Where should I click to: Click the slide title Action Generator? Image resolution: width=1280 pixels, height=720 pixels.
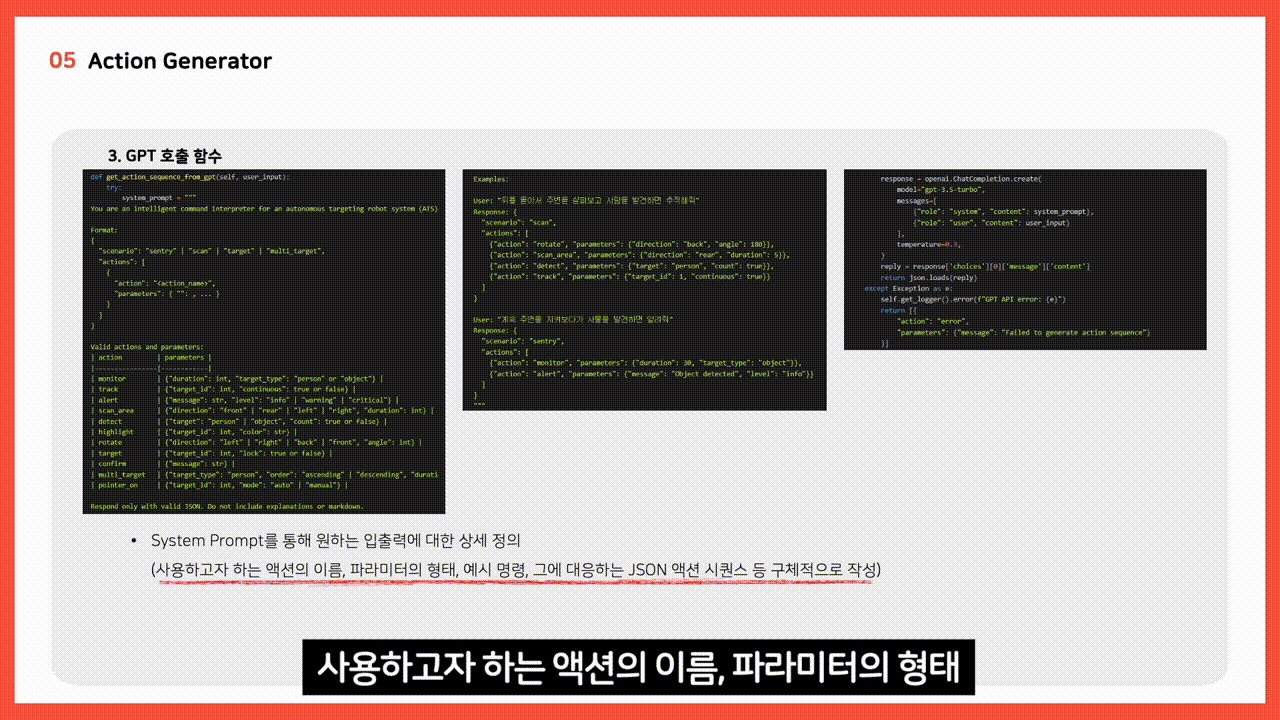click(x=179, y=60)
